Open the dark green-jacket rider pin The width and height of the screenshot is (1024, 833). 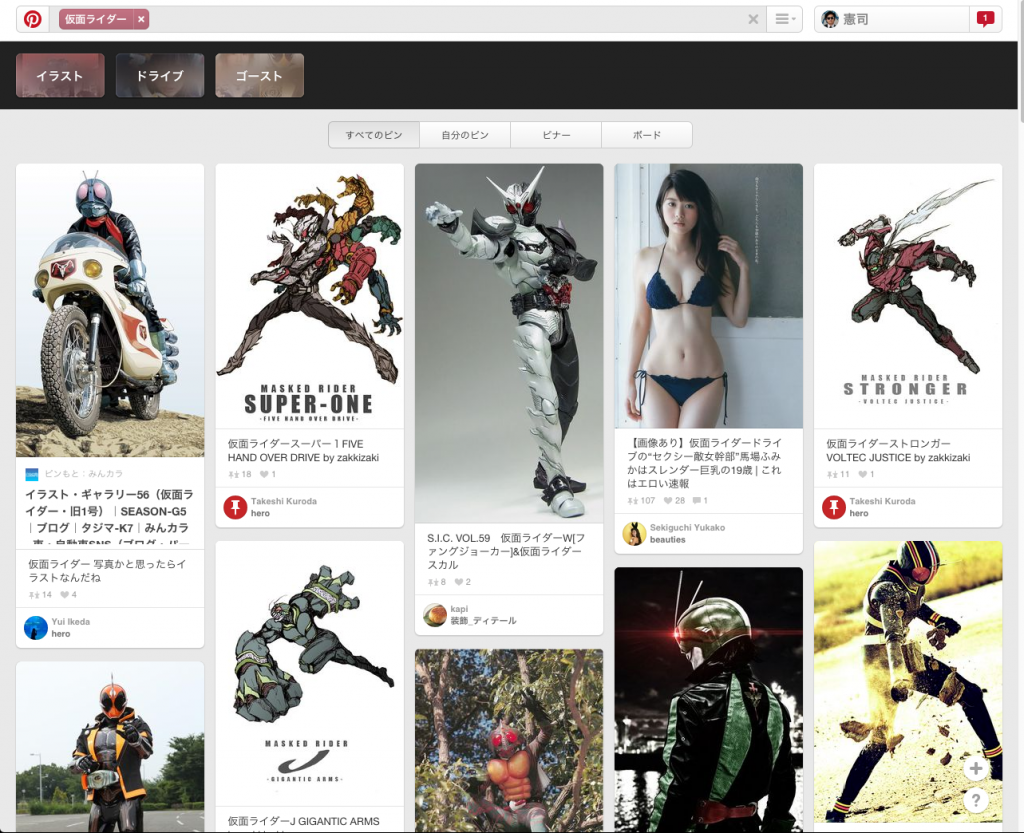709,700
